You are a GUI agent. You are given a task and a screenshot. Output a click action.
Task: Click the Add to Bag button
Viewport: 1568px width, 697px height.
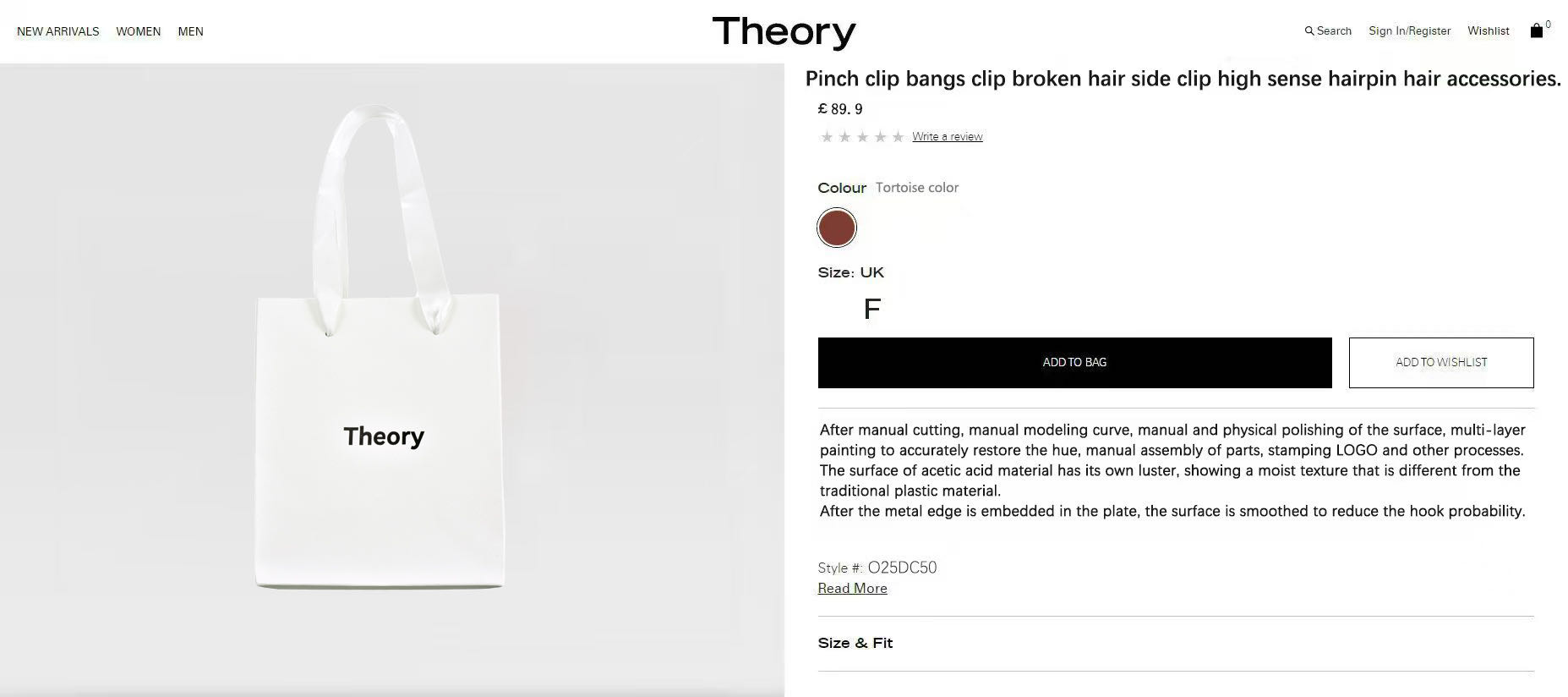tap(1074, 363)
